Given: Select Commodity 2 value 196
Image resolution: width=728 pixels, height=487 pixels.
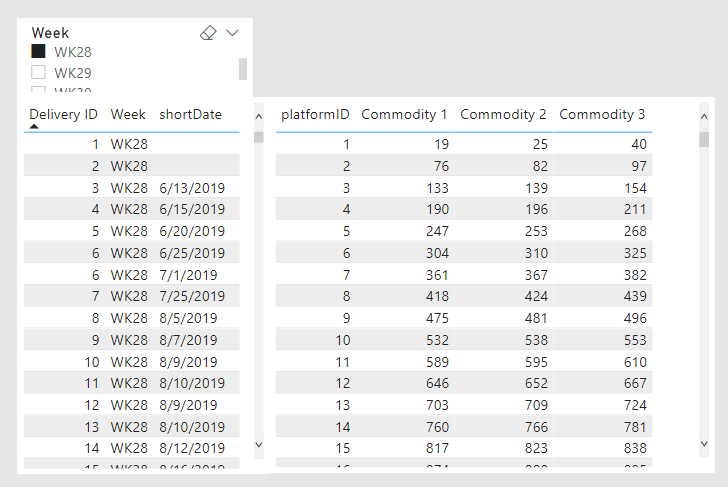Looking at the screenshot, I should point(537,209).
